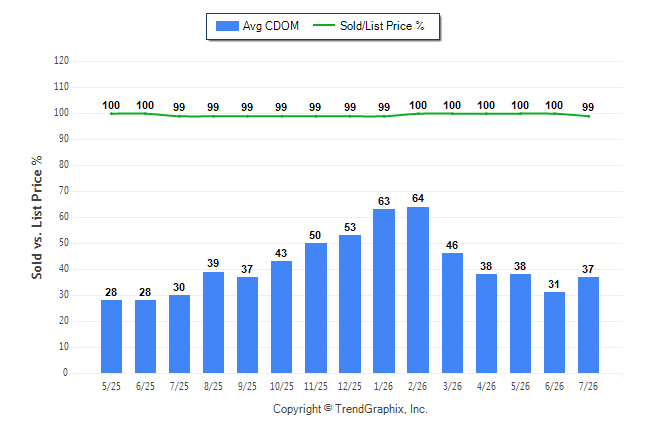Click the Copyright TrendGraphix, Inc. text

350,409
